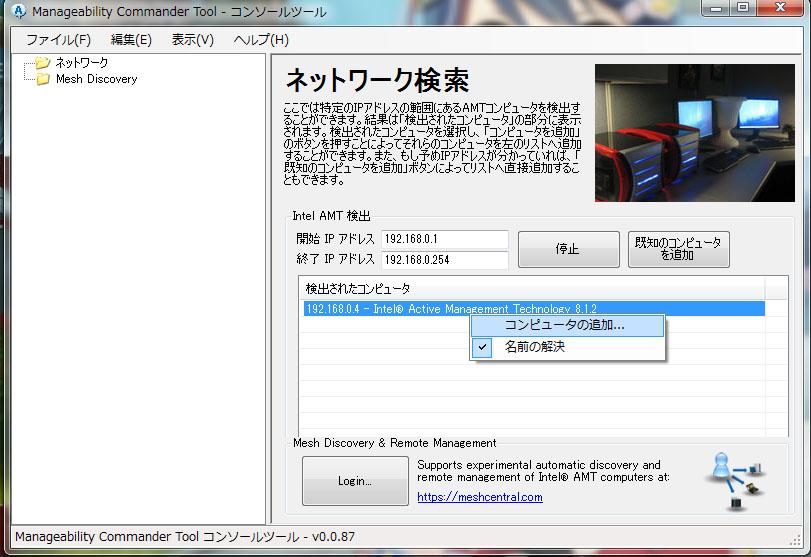Click the 既知のコンピュータを追加 button
This screenshot has height=557, width=811.
click(679, 249)
